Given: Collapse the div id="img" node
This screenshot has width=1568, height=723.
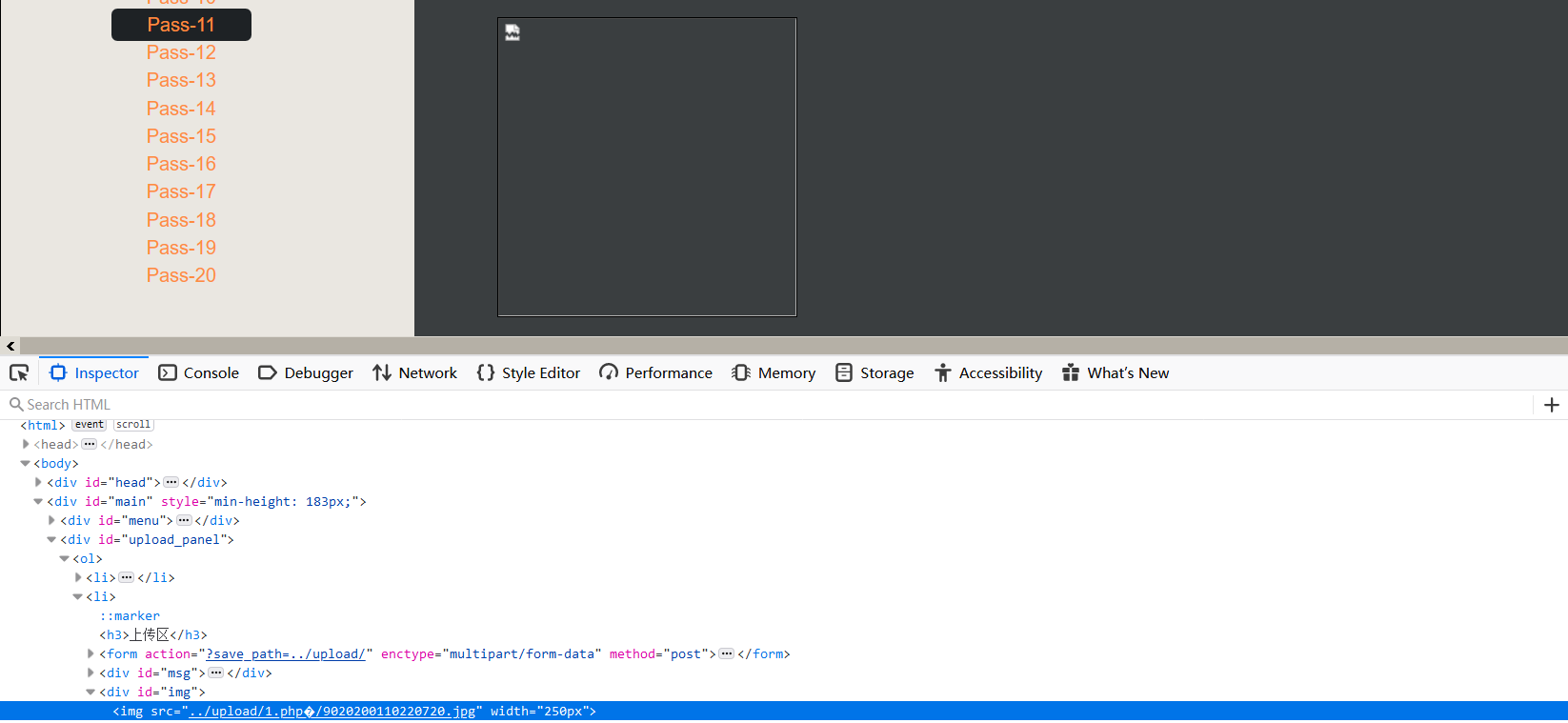Looking at the screenshot, I should 90,692.
